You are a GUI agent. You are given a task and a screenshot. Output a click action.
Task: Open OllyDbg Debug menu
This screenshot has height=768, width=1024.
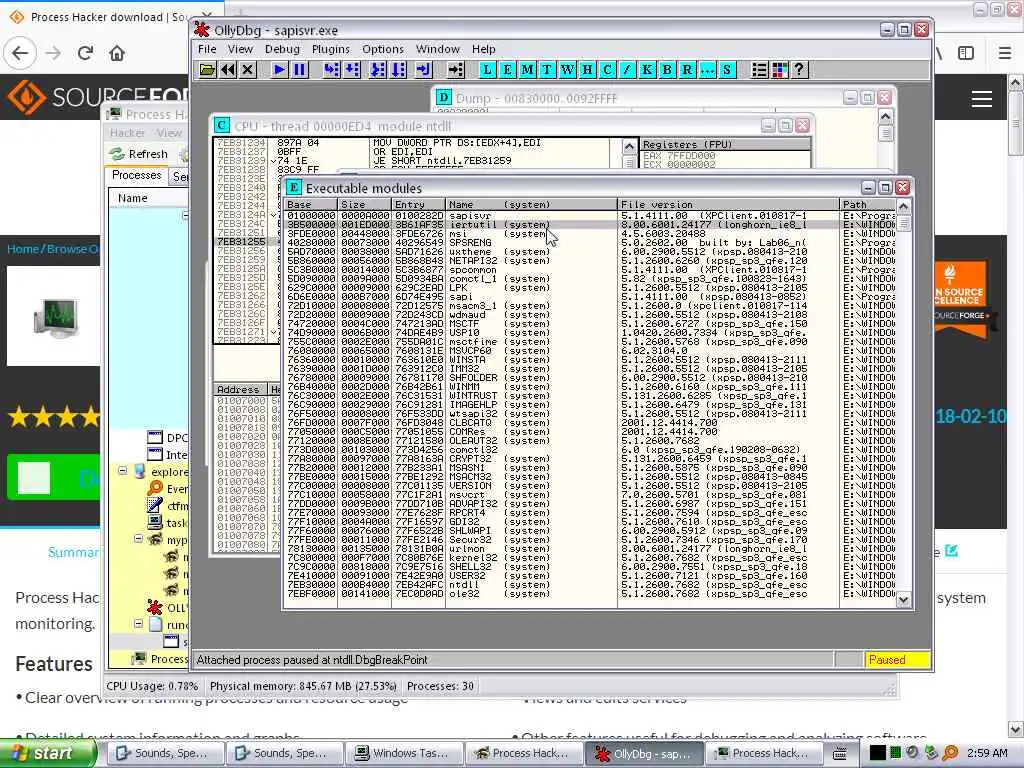tap(282, 49)
